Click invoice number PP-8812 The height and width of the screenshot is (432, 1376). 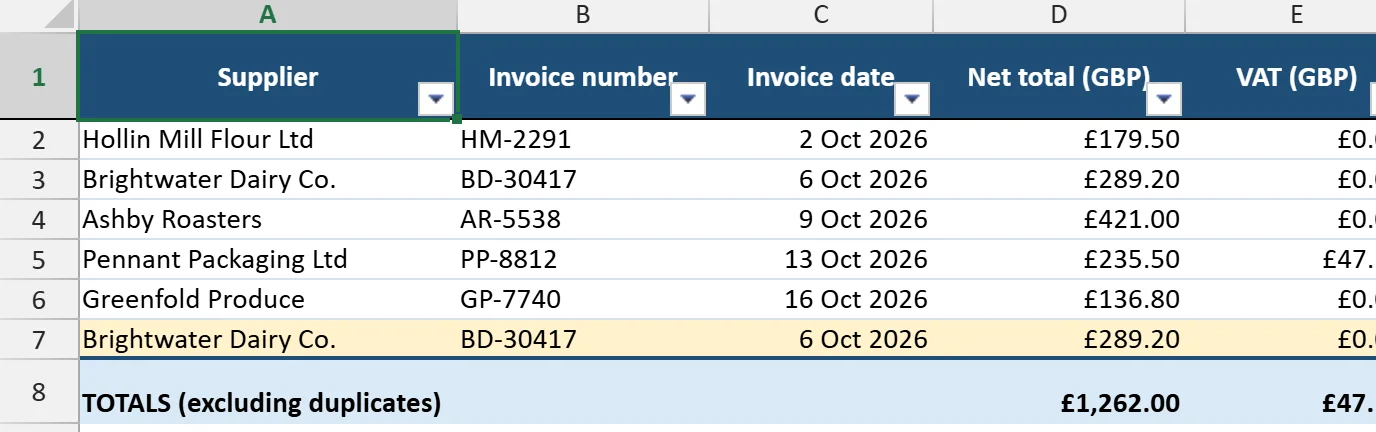click(584, 259)
